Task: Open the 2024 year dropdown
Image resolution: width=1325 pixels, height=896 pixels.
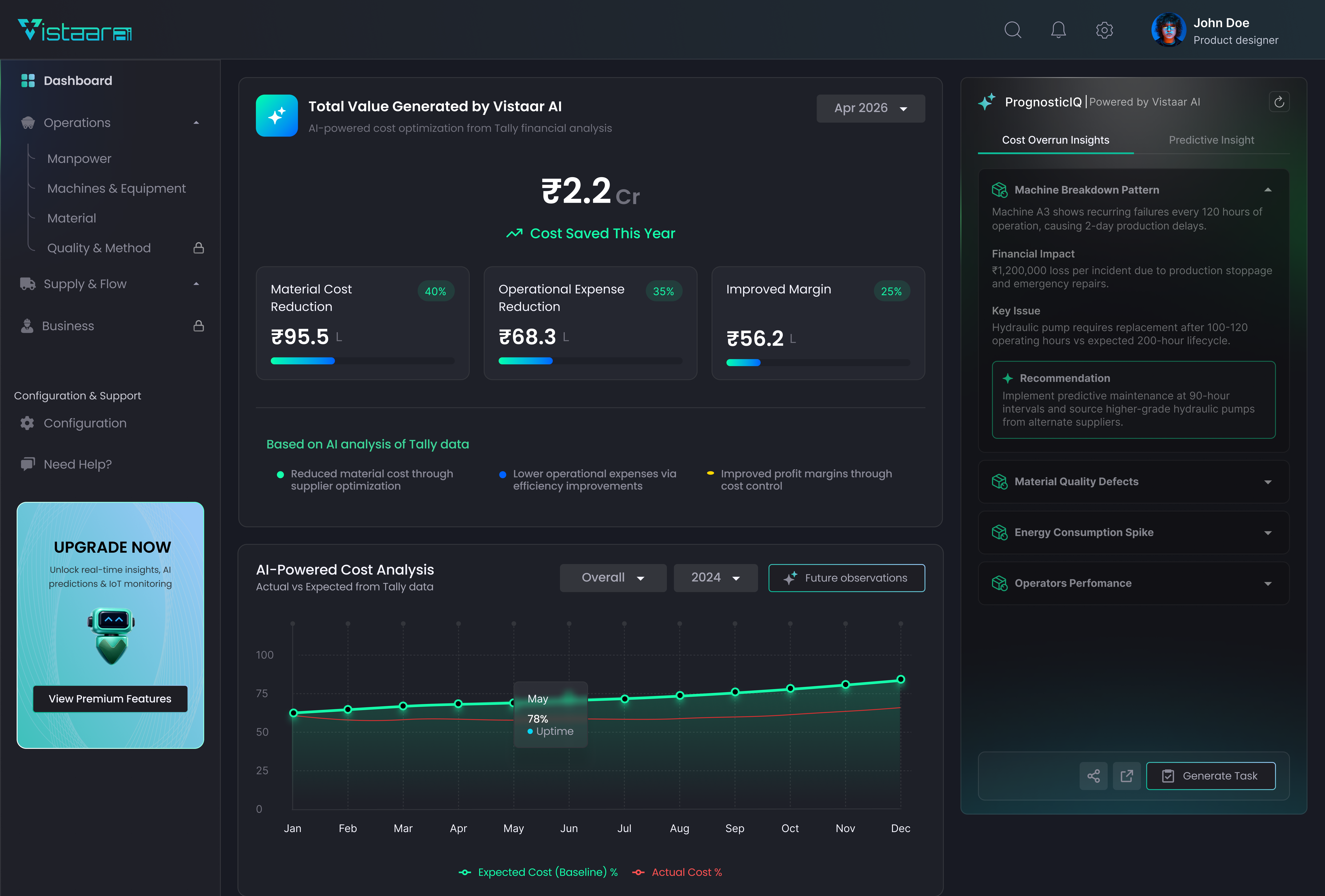Action: (x=716, y=578)
